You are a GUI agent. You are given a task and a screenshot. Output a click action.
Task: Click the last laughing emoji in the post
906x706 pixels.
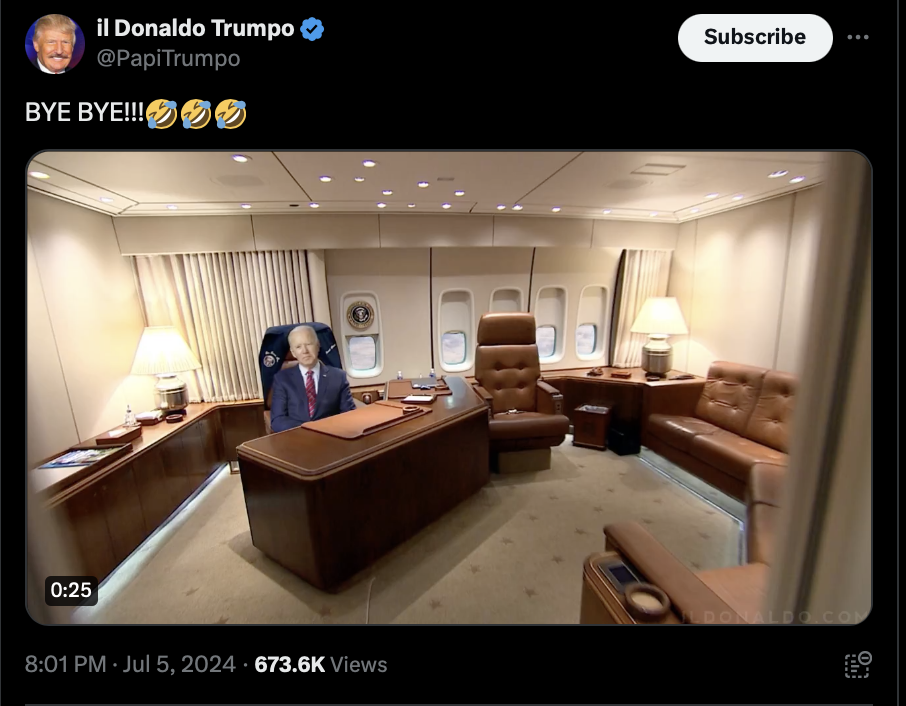coord(231,113)
